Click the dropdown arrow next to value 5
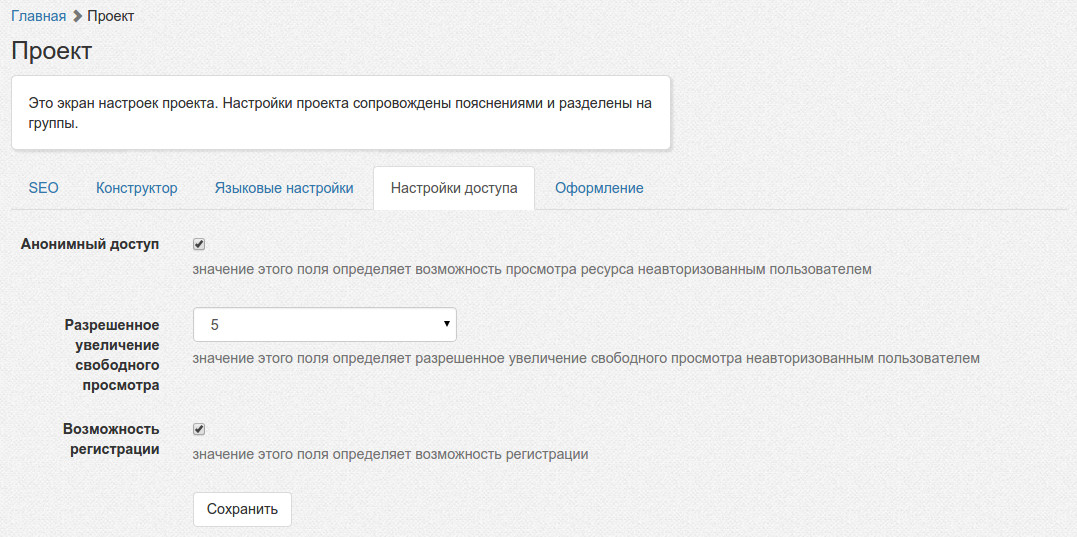1077x537 pixels. point(445,325)
